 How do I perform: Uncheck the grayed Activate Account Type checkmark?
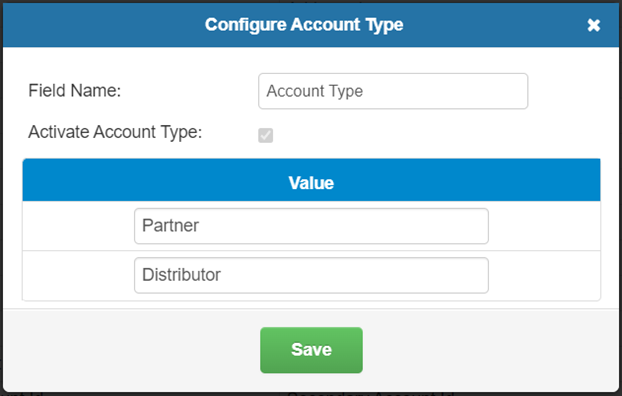point(265,135)
